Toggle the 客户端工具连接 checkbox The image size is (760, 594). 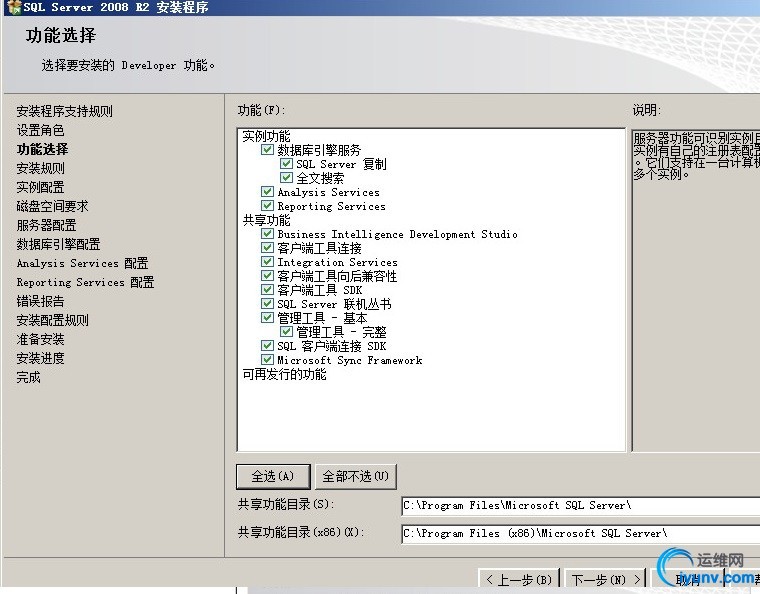pyautogui.click(x=267, y=248)
